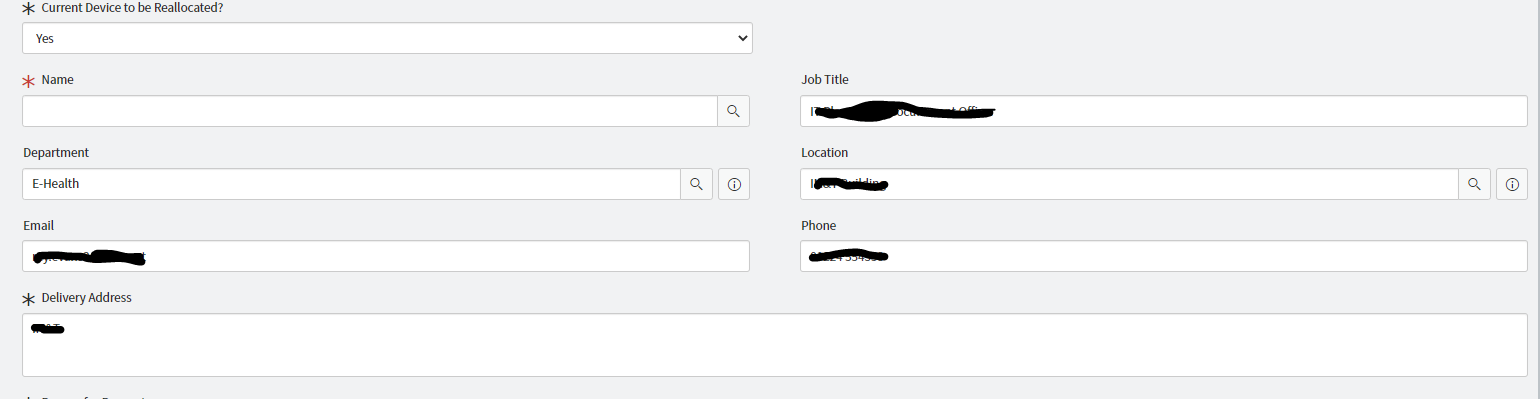Viewport: 1540px width, 399px height.
Task: Show Location record info icon
Action: point(1512,184)
